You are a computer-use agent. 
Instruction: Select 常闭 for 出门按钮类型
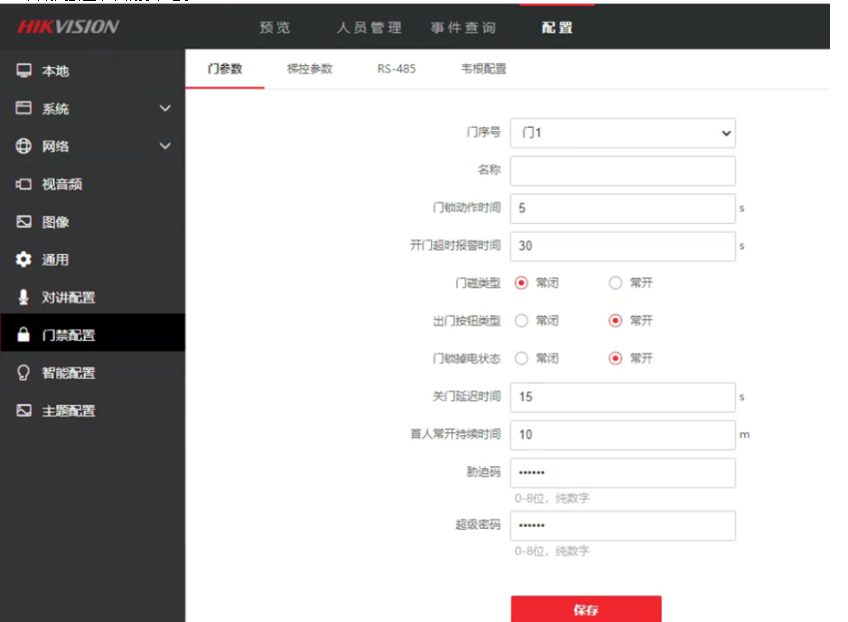point(521,321)
